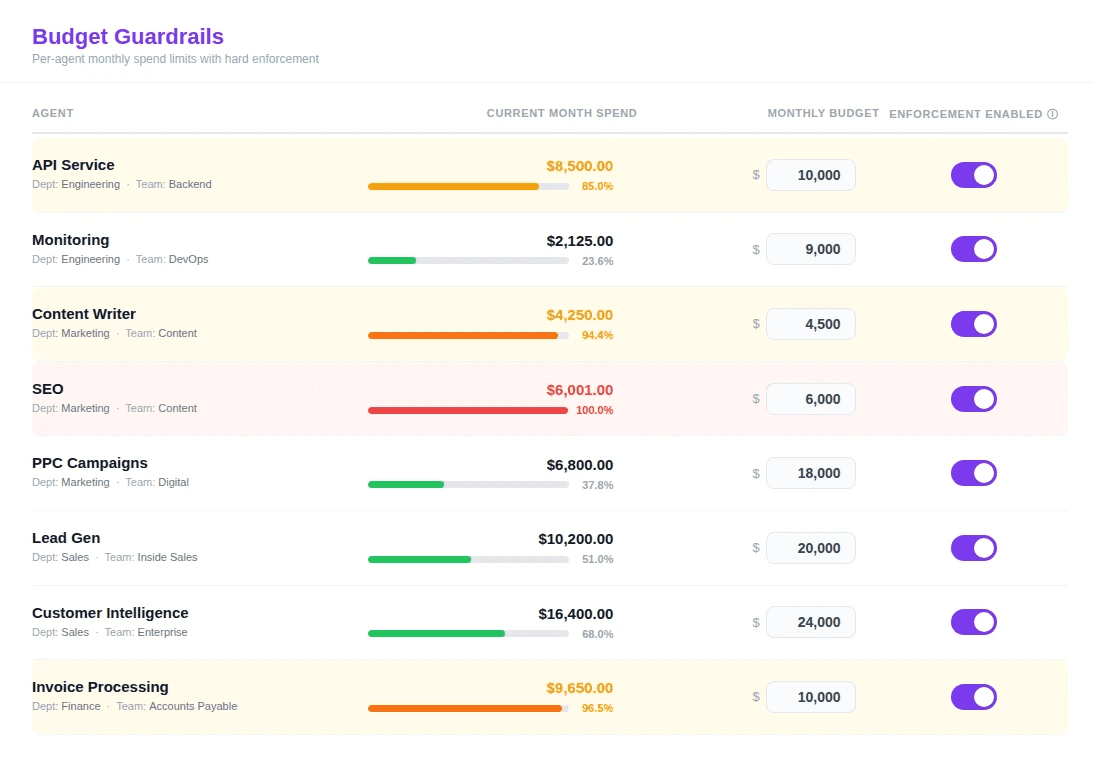
Task: Click the Enforcement Enabled info icon
Action: click(x=1053, y=114)
